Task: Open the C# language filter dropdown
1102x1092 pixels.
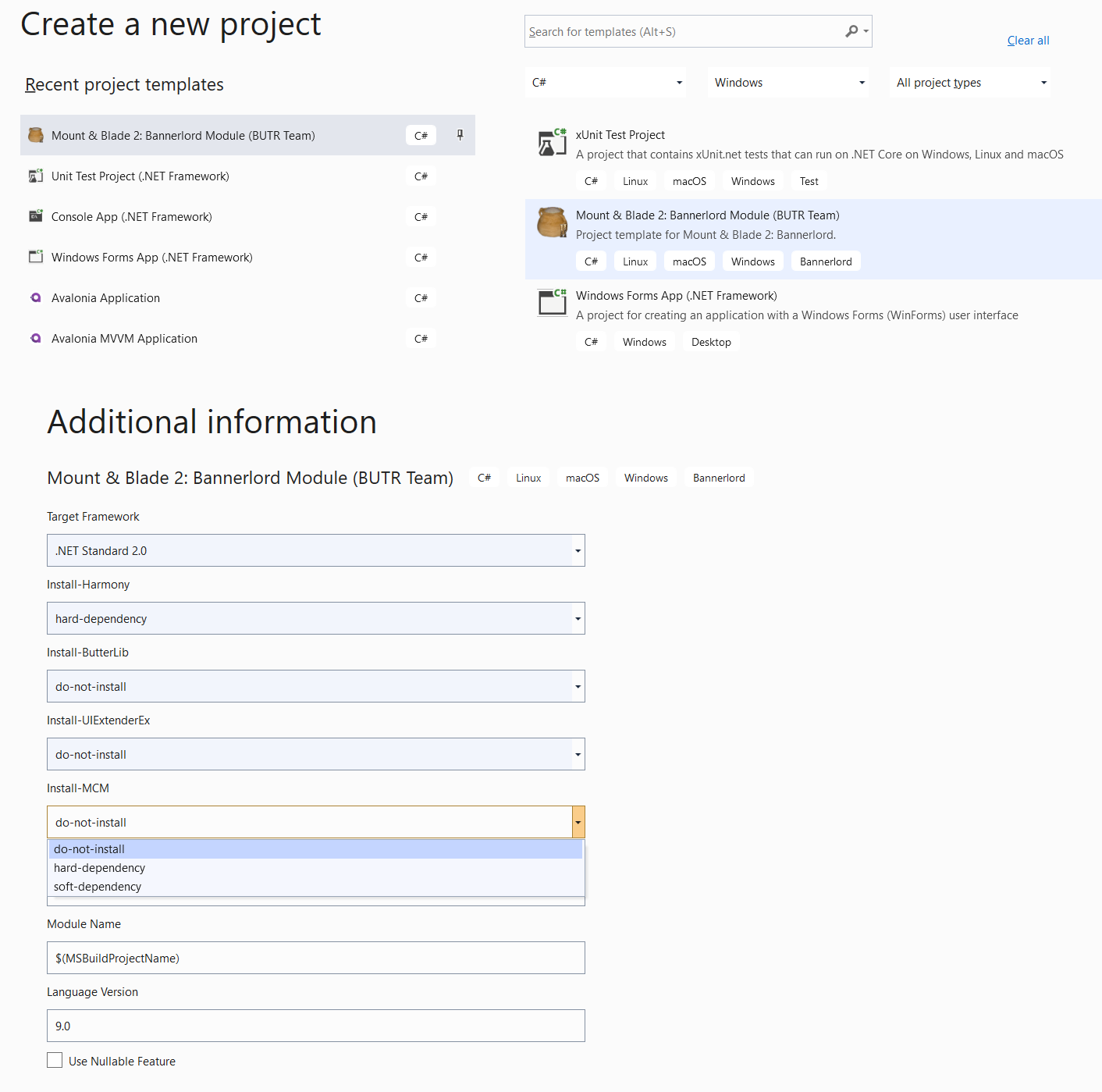Action: (x=606, y=83)
